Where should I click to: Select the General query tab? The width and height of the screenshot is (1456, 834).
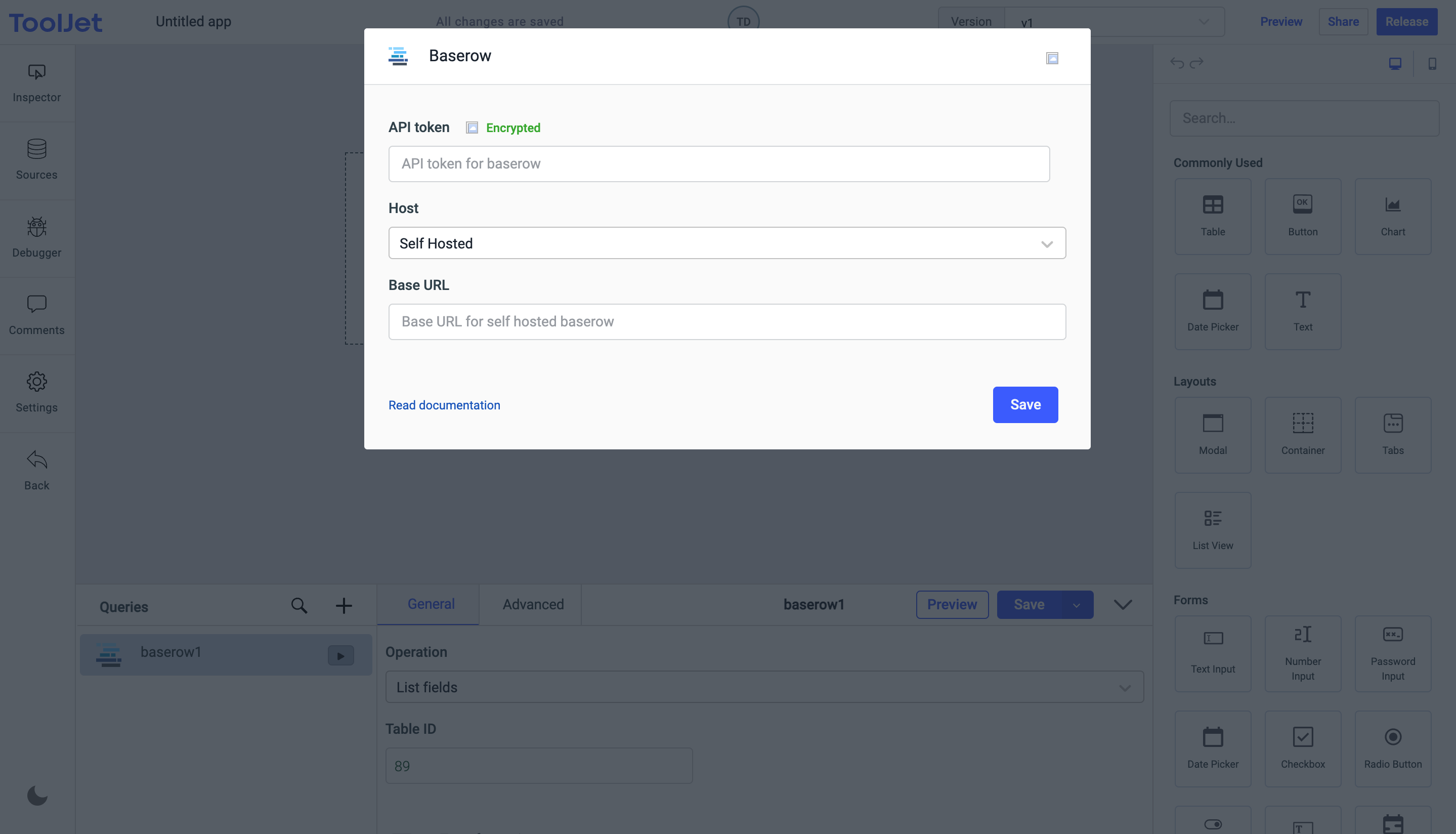(x=431, y=605)
